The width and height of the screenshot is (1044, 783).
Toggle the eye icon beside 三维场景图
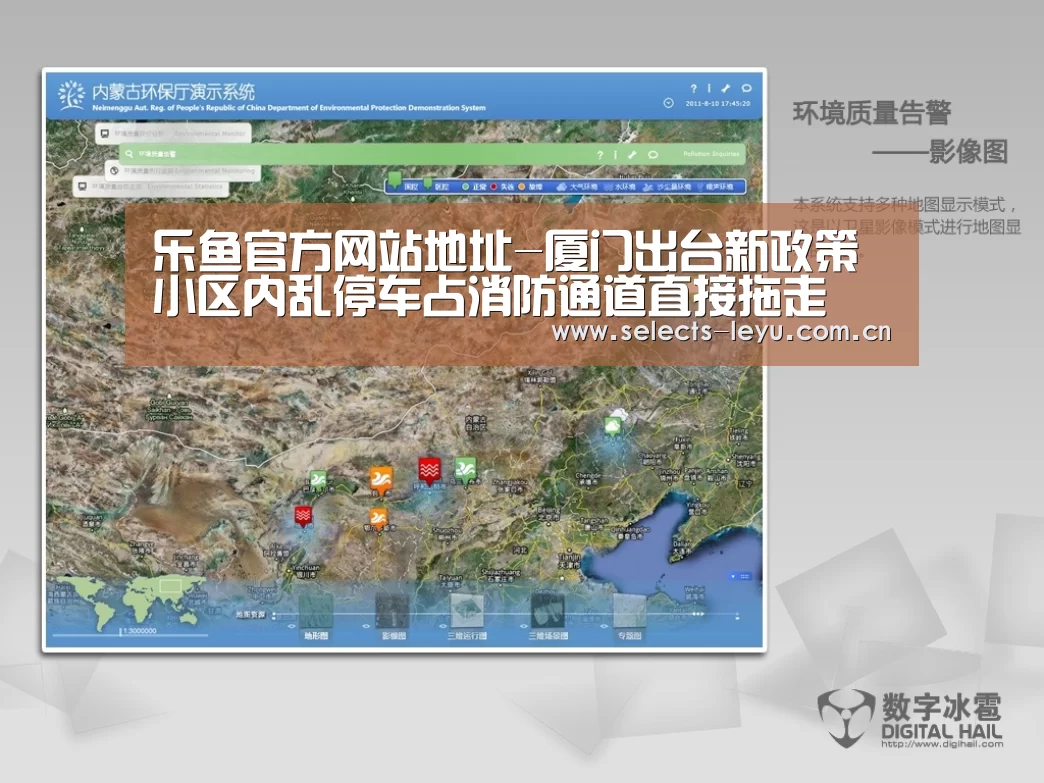coord(523,627)
